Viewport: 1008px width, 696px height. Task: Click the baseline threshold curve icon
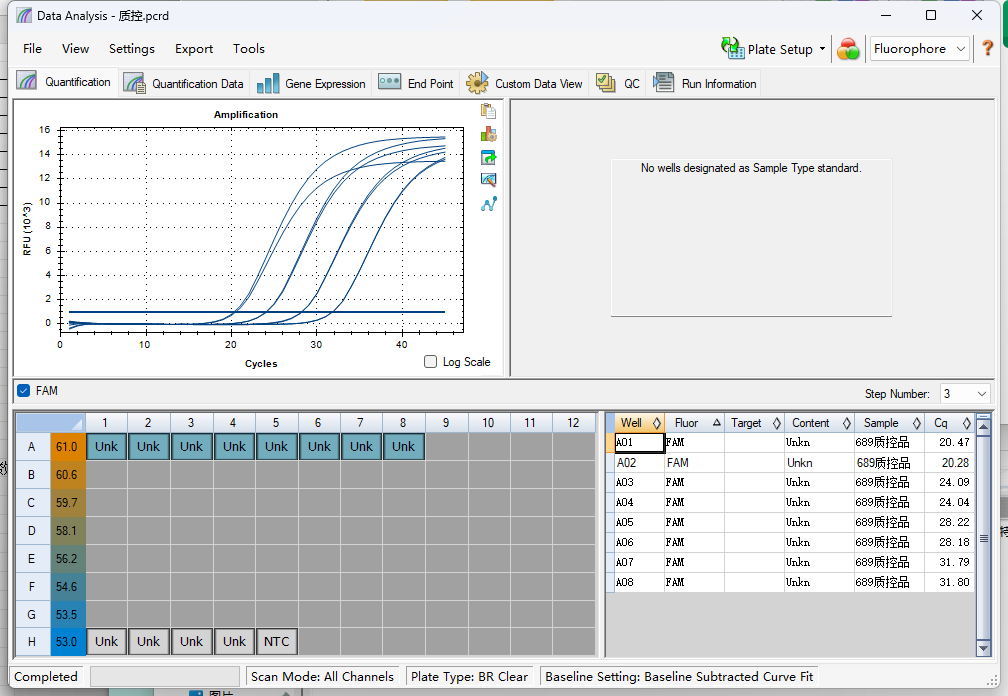pos(488,204)
